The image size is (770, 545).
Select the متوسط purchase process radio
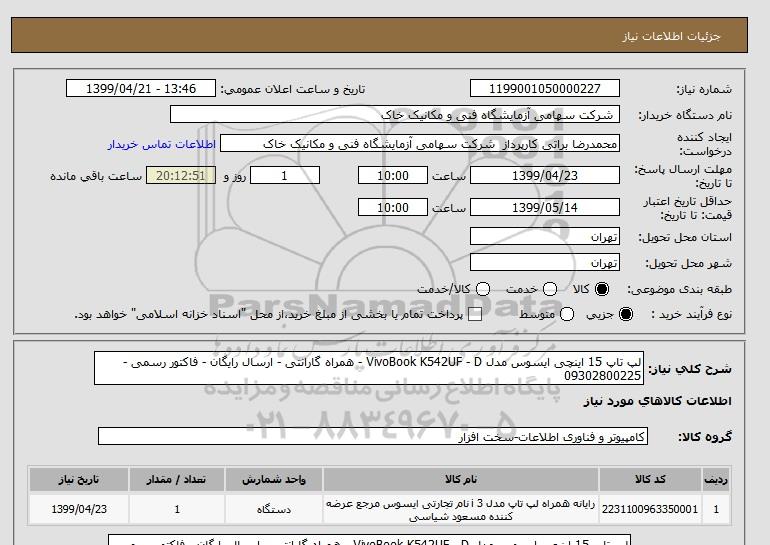[567, 314]
